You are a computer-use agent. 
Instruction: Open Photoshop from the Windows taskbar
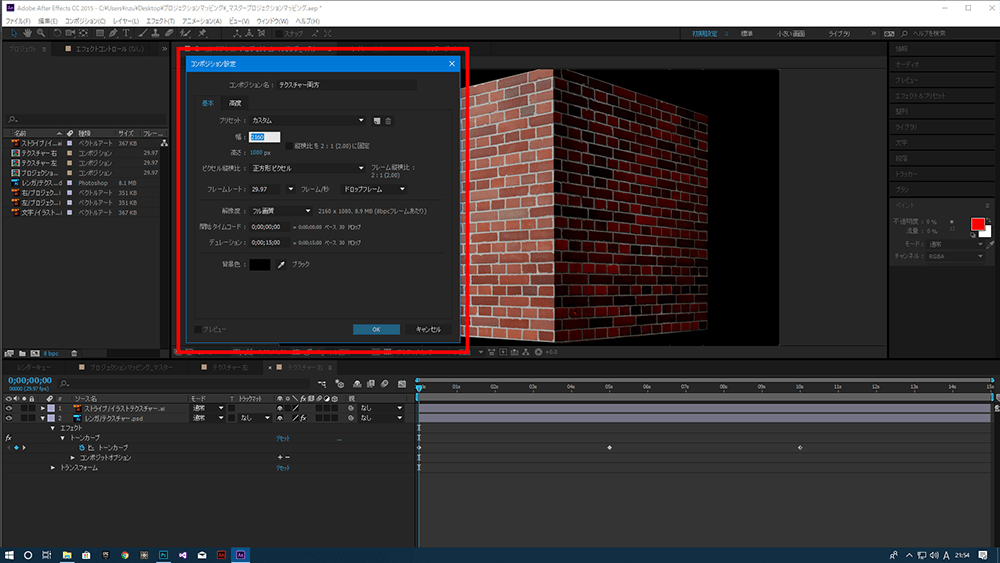[x=162, y=554]
